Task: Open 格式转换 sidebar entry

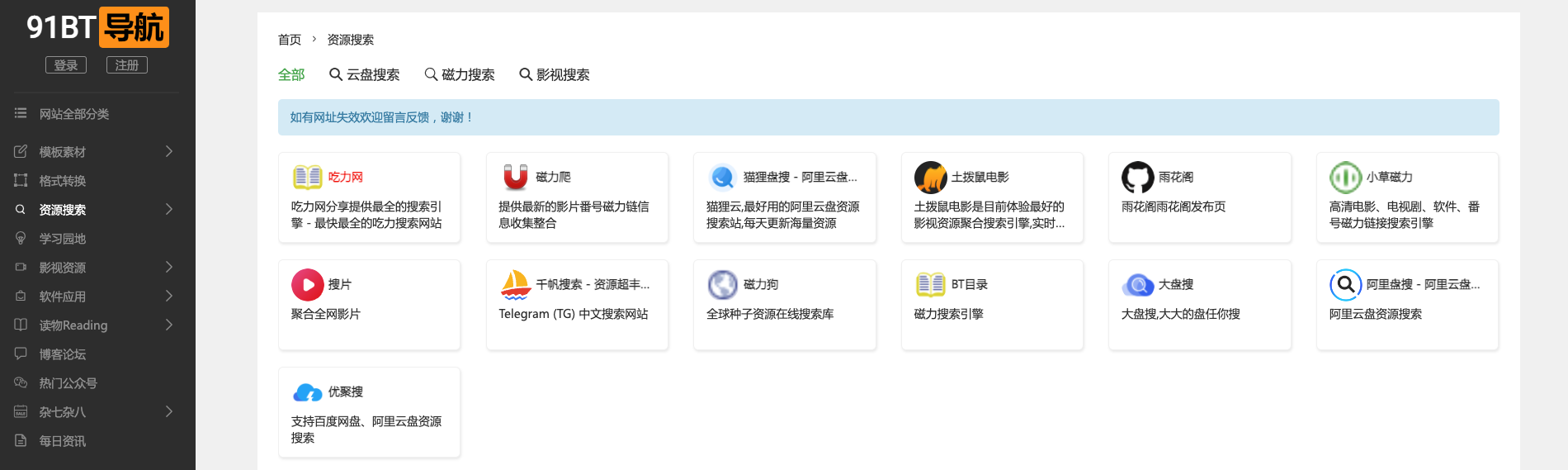Action: pyautogui.click(x=63, y=181)
